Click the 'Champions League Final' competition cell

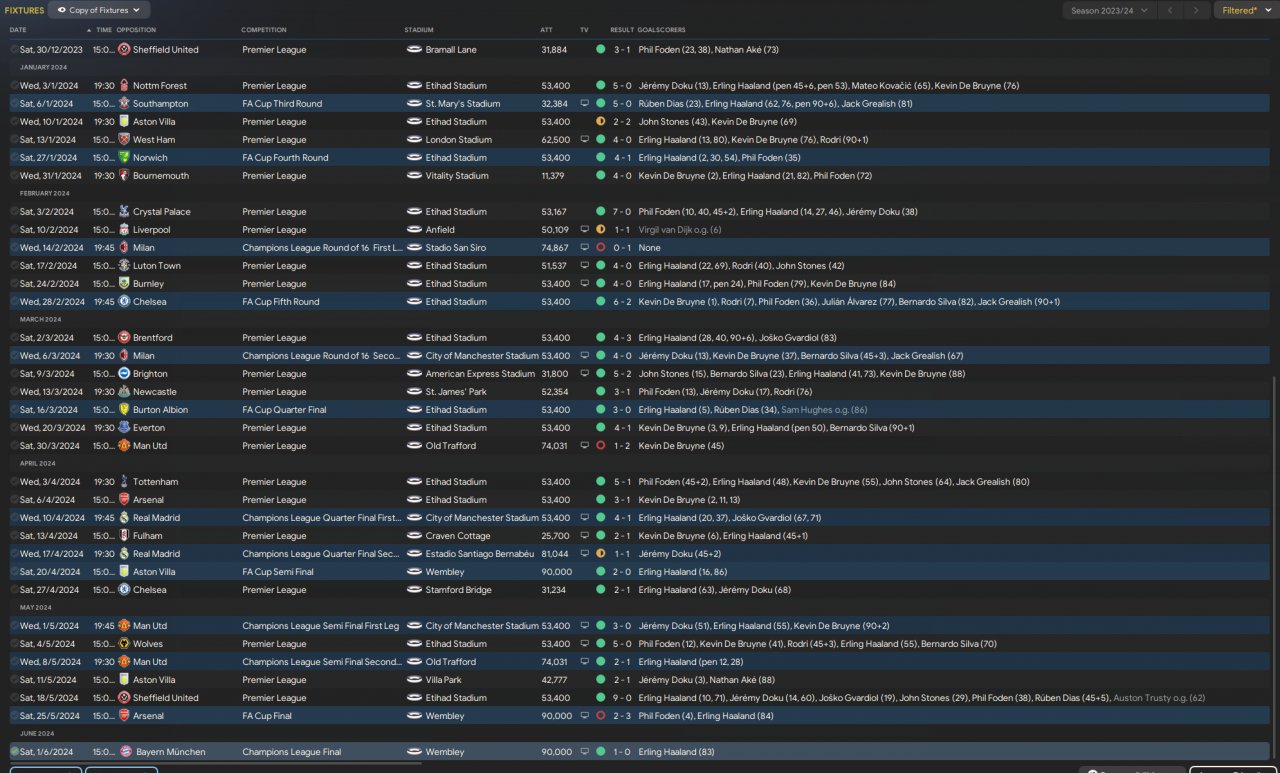point(291,752)
